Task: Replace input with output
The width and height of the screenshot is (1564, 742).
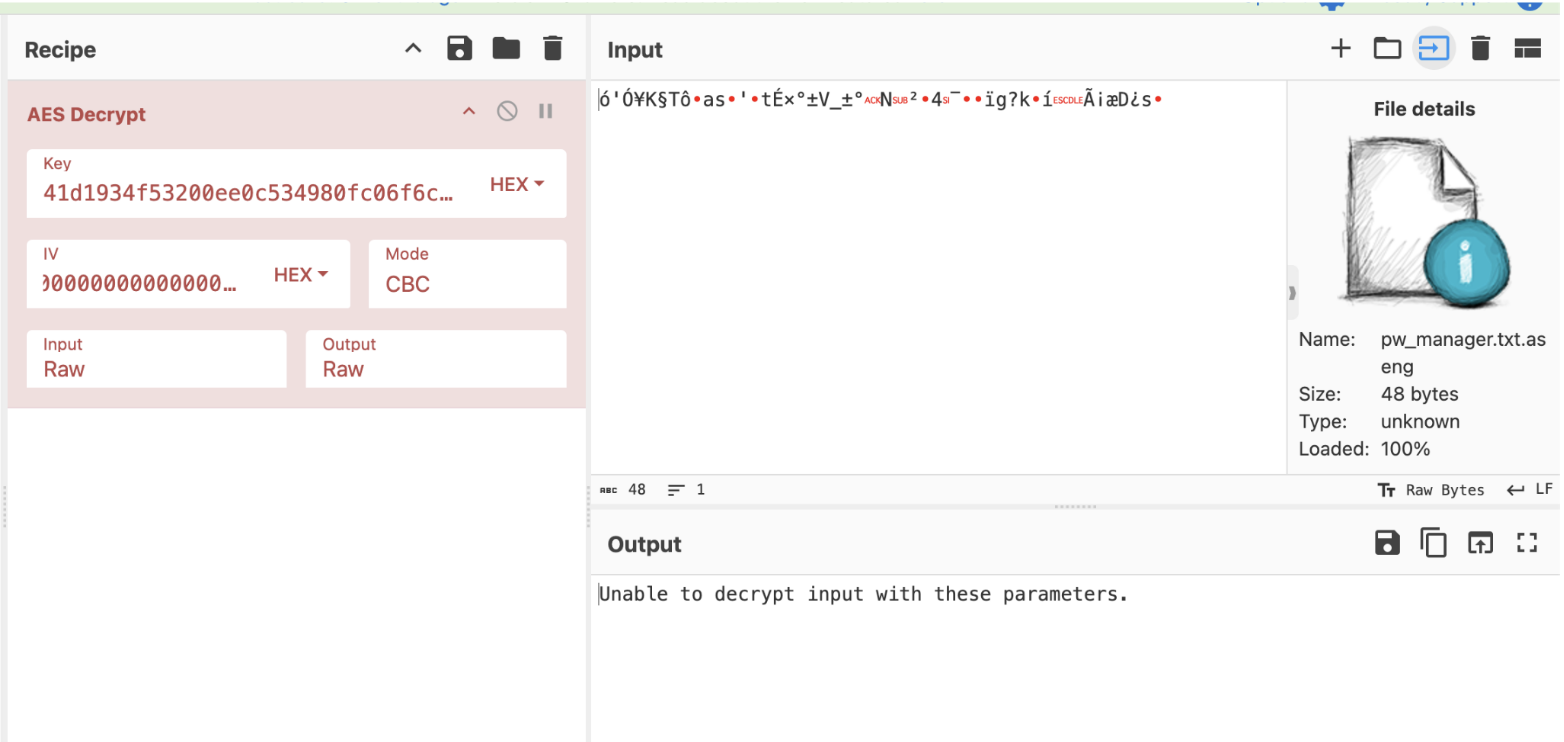Action: coord(1480,543)
